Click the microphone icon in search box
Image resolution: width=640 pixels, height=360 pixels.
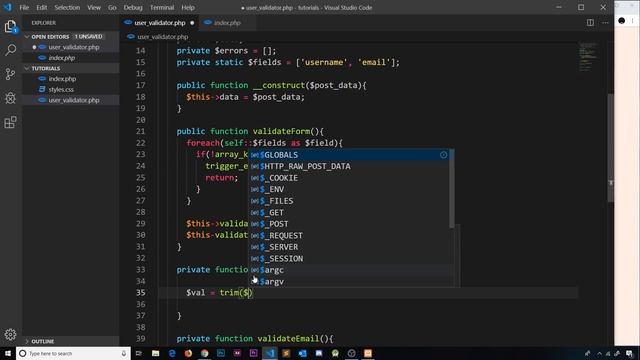(124, 353)
